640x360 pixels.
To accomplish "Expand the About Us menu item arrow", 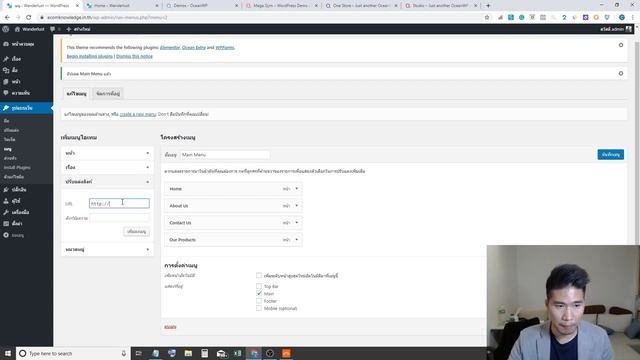I will click(x=297, y=206).
